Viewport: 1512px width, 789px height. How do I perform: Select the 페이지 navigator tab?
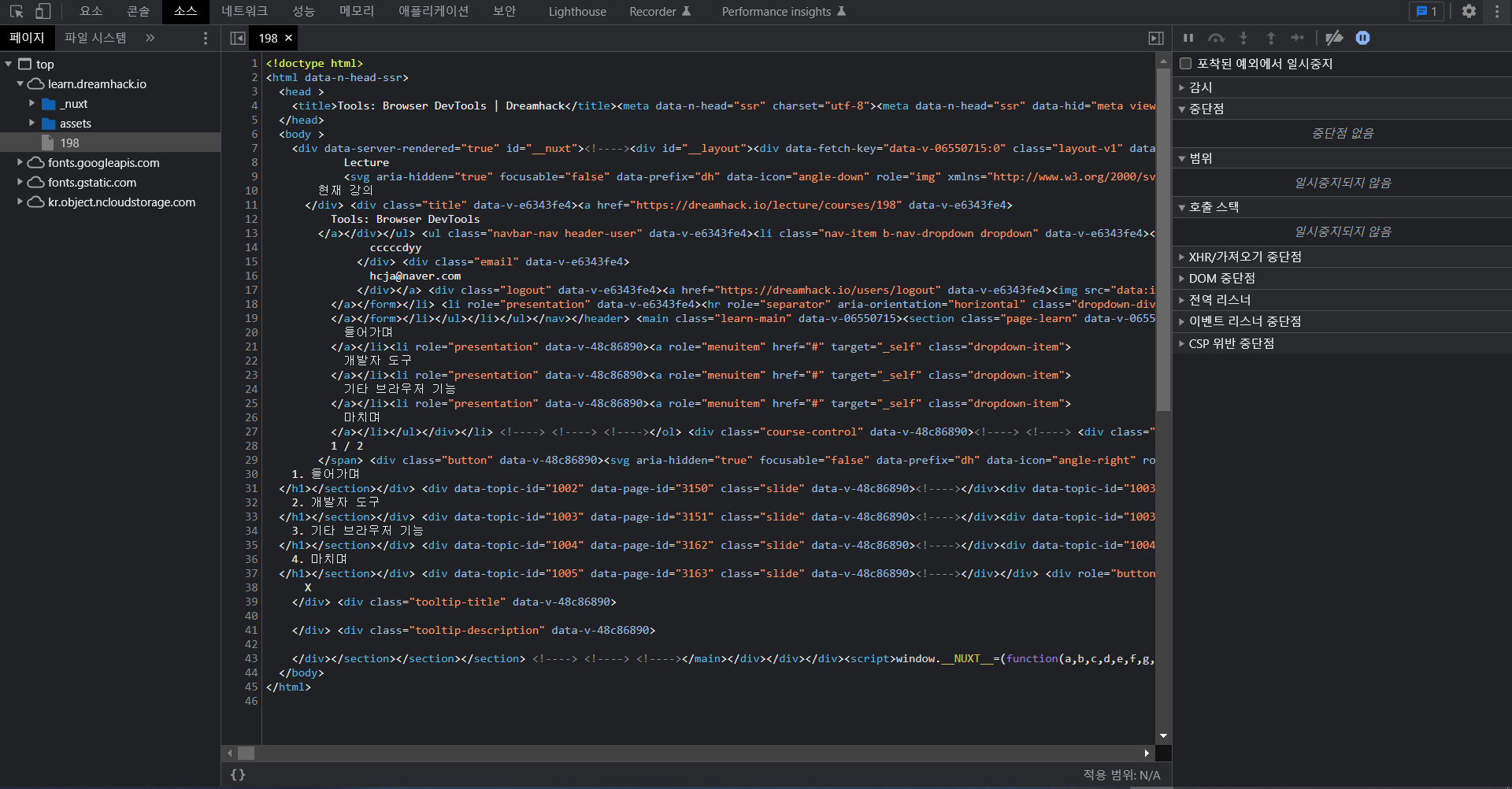(28, 38)
